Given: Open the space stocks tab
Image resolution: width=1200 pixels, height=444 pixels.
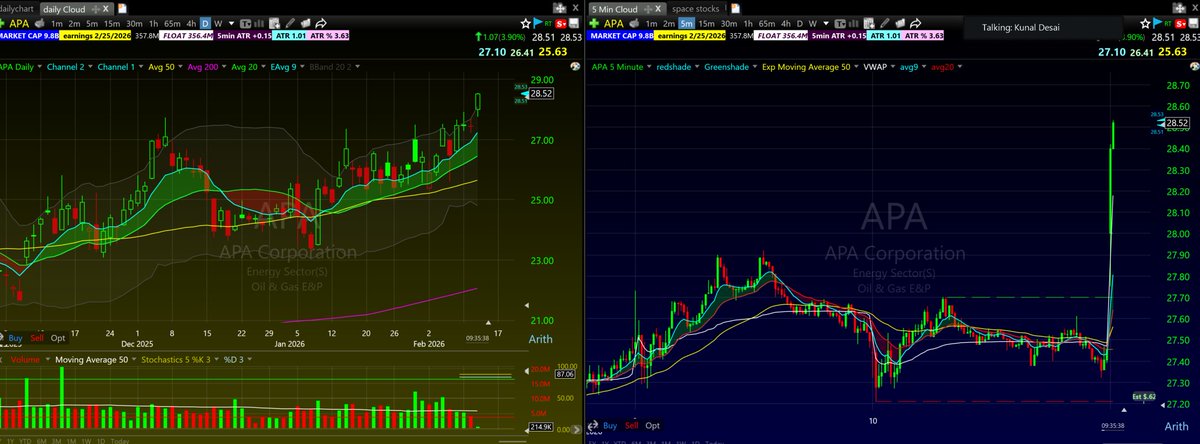Looking at the screenshot, I should (695, 9).
